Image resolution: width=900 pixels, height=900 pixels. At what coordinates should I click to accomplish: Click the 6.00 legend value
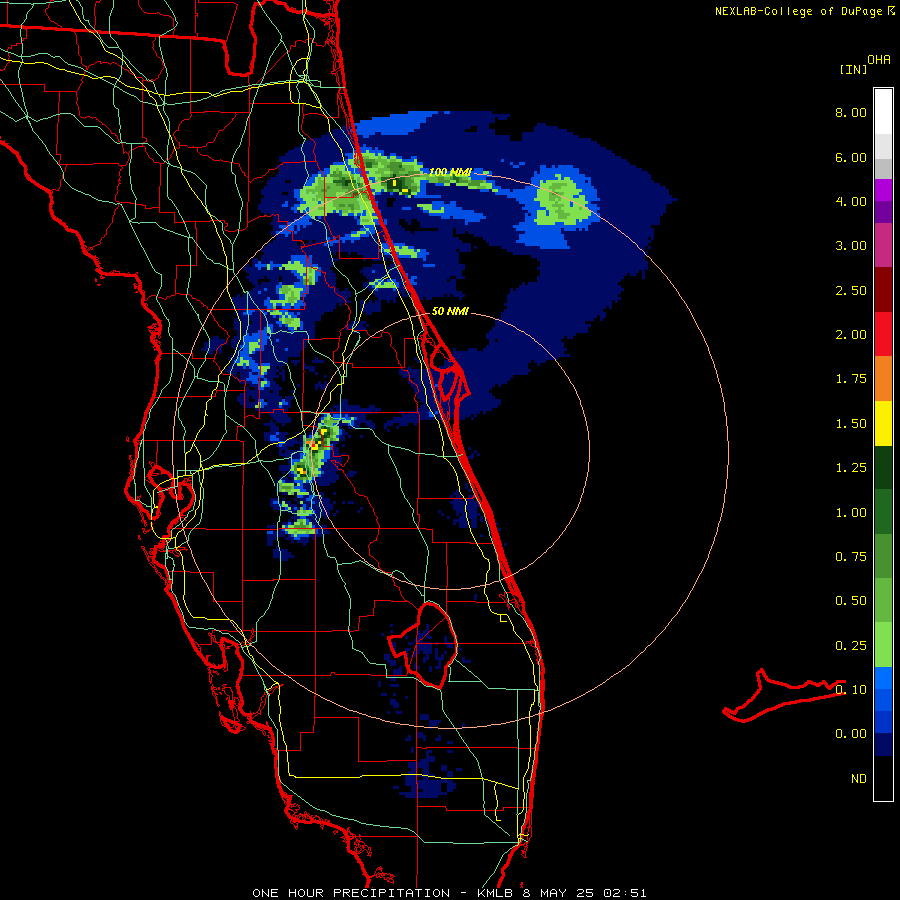click(851, 157)
